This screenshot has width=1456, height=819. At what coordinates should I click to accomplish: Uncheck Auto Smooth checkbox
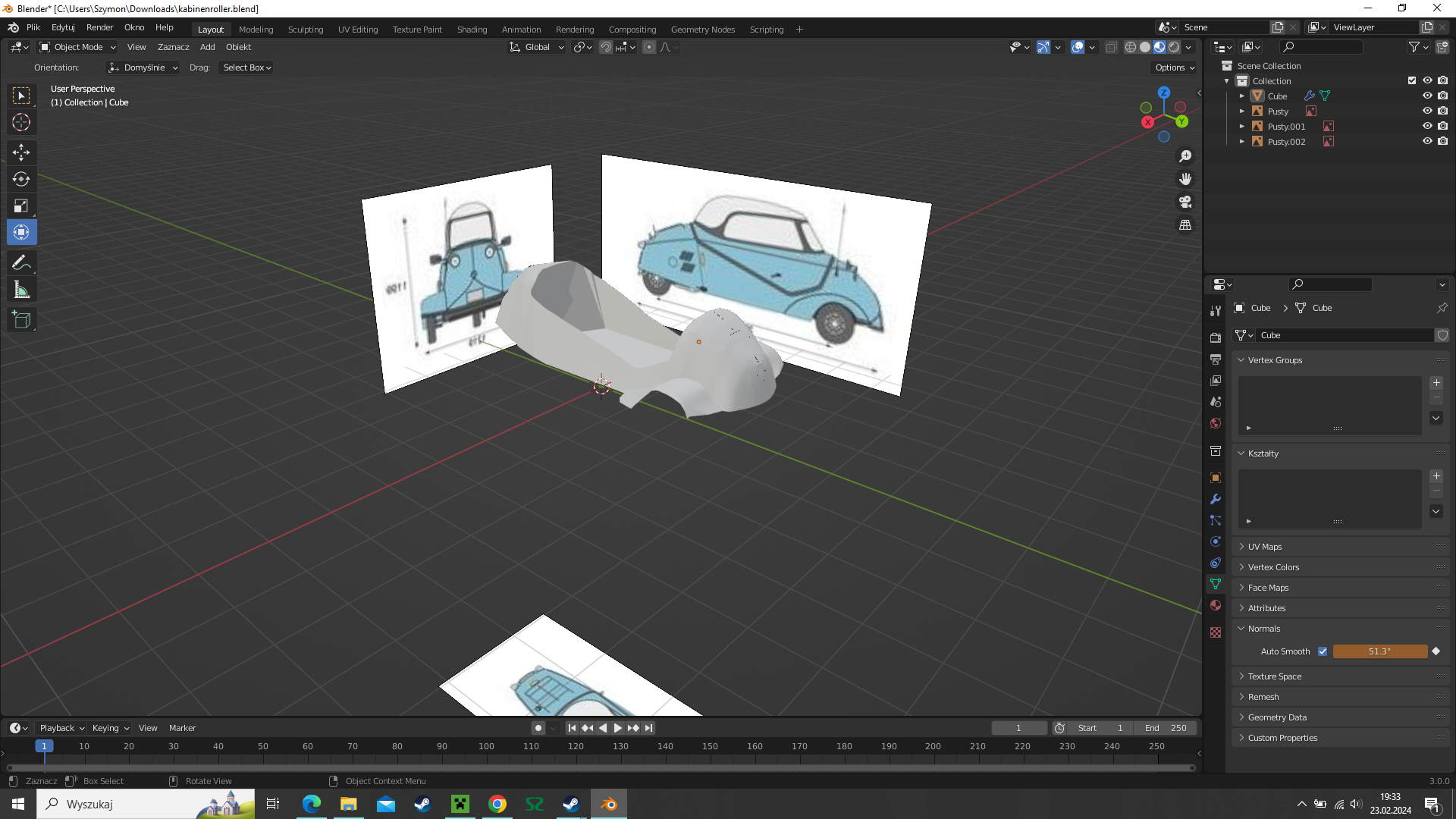click(1323, 651)
